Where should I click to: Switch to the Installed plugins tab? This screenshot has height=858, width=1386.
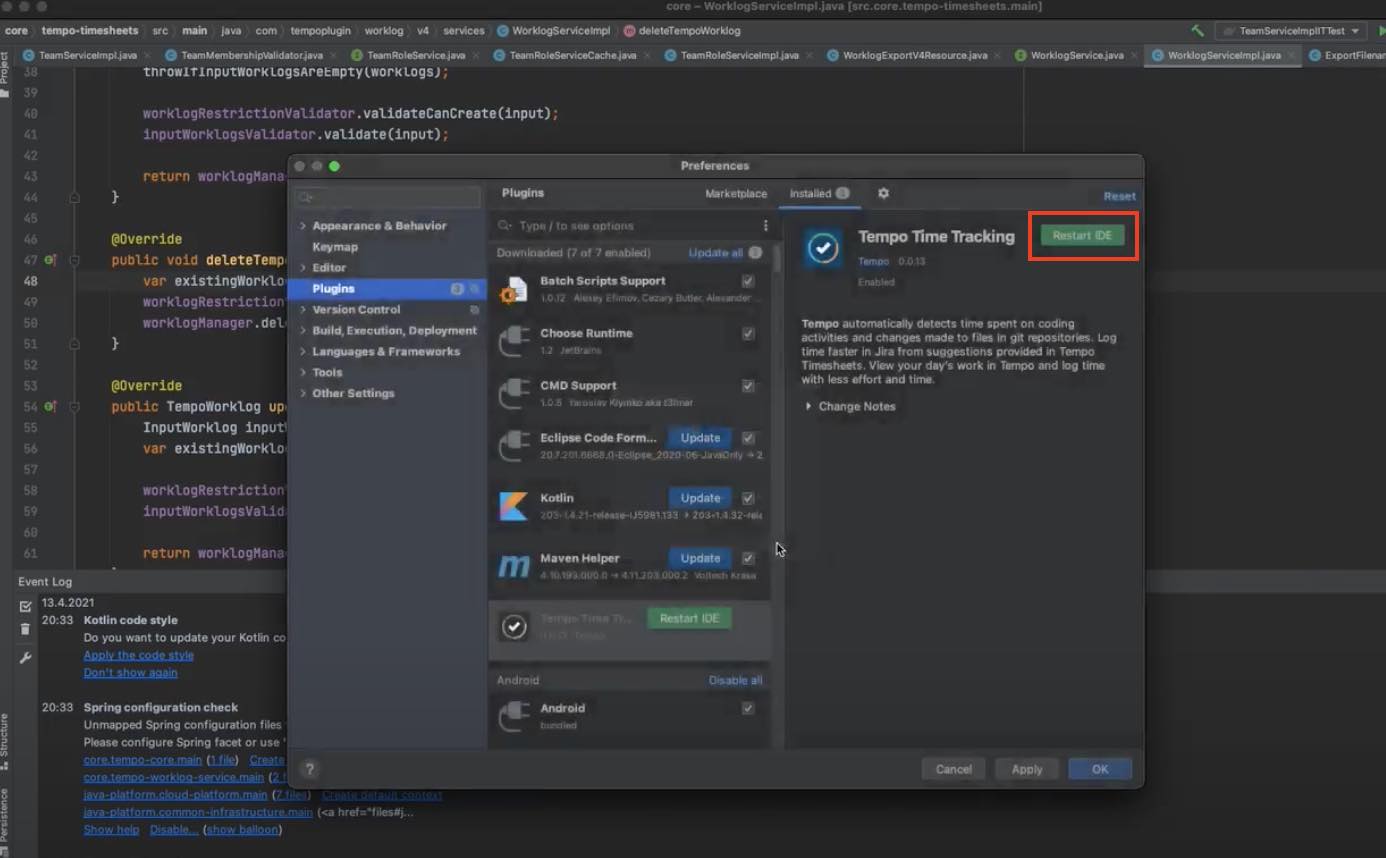(819, 194)
